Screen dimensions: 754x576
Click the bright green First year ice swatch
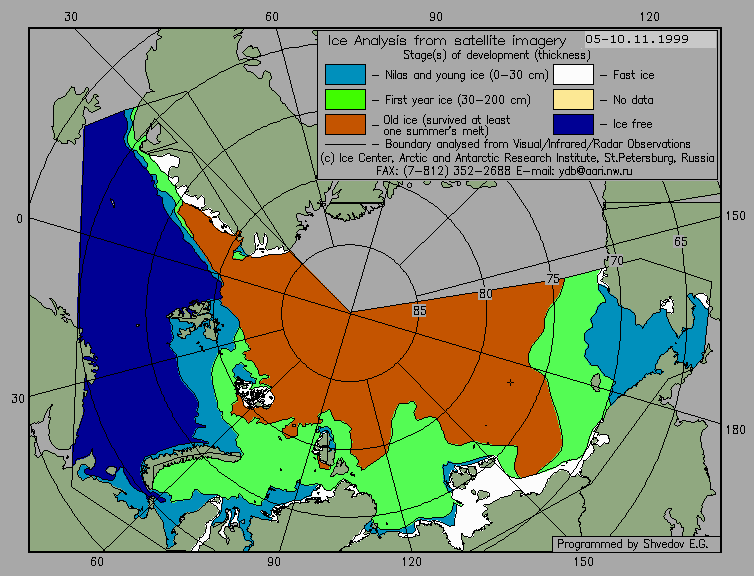click(x=345, y=100)
